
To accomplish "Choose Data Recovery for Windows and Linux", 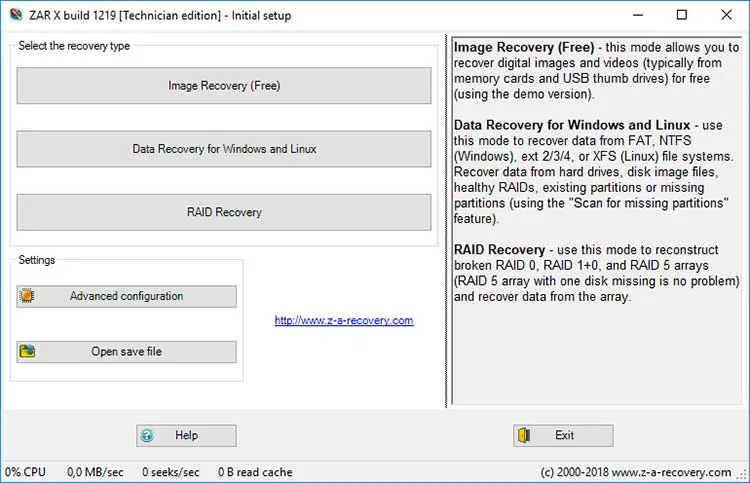I will point(224,149).
